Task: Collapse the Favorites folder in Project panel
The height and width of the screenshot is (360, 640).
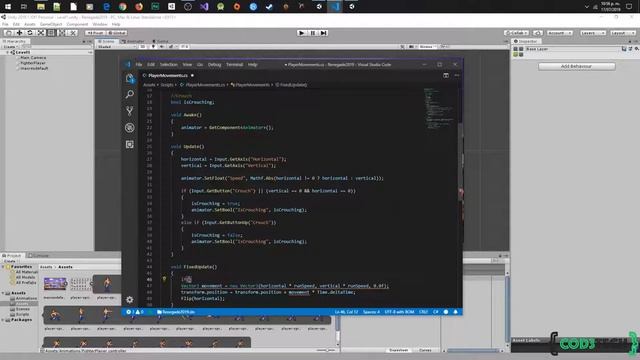Action: (x=3, y=267)
